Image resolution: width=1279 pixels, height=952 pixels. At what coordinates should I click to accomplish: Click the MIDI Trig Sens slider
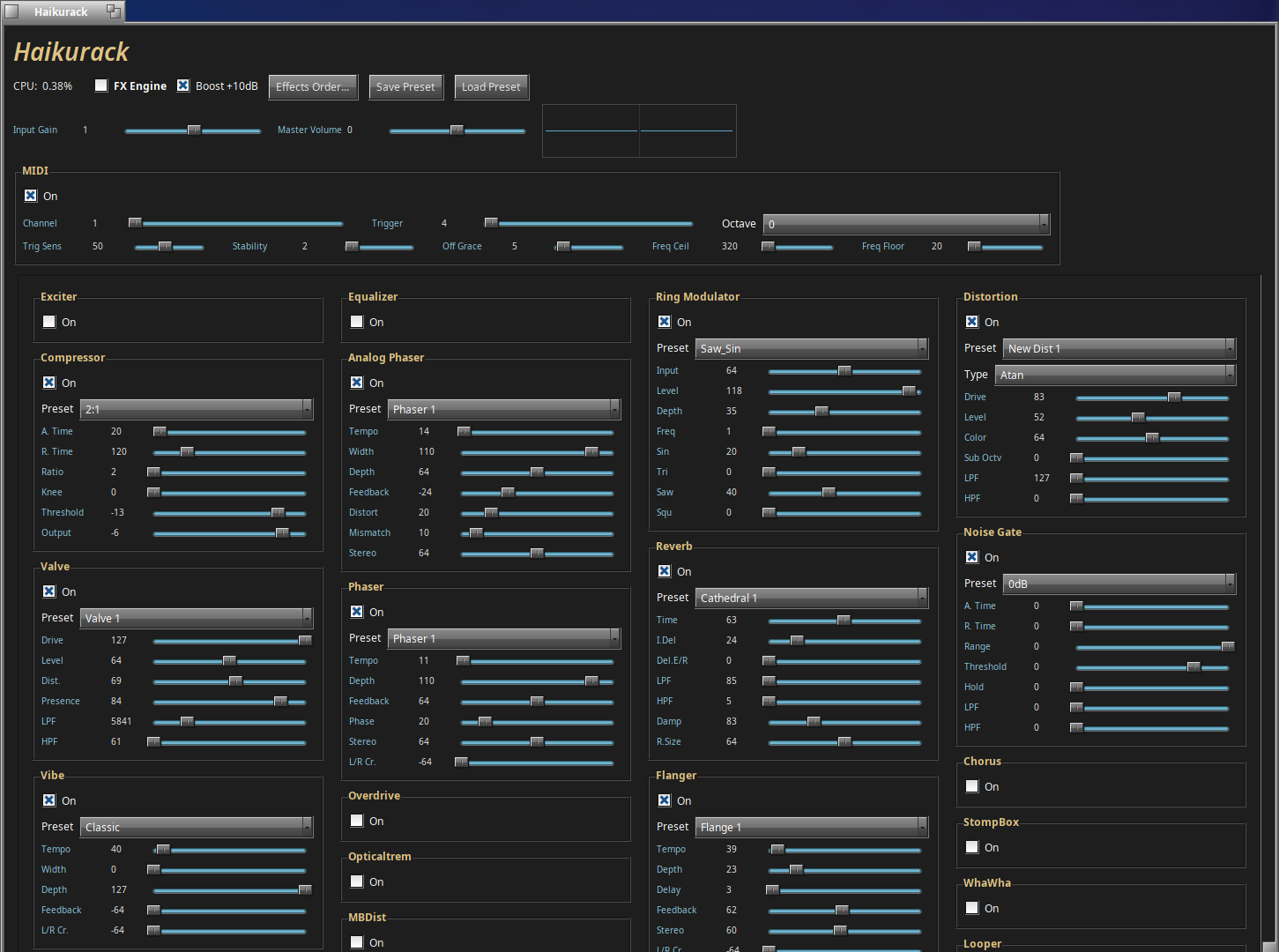169,247
